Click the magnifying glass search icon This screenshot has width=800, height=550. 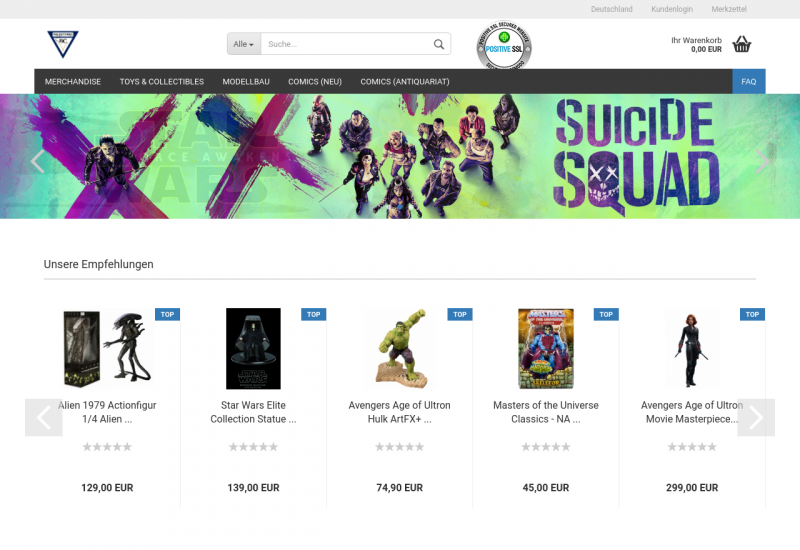point(438,44)
